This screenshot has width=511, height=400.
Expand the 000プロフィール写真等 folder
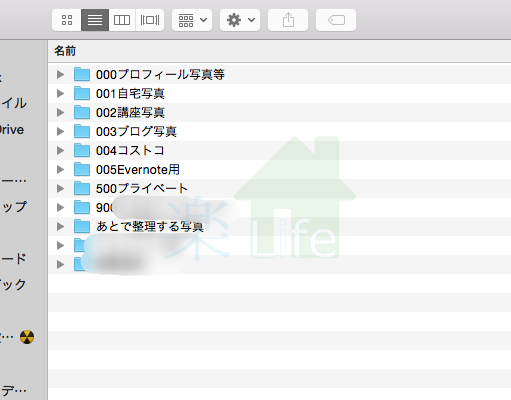point(60,74)
